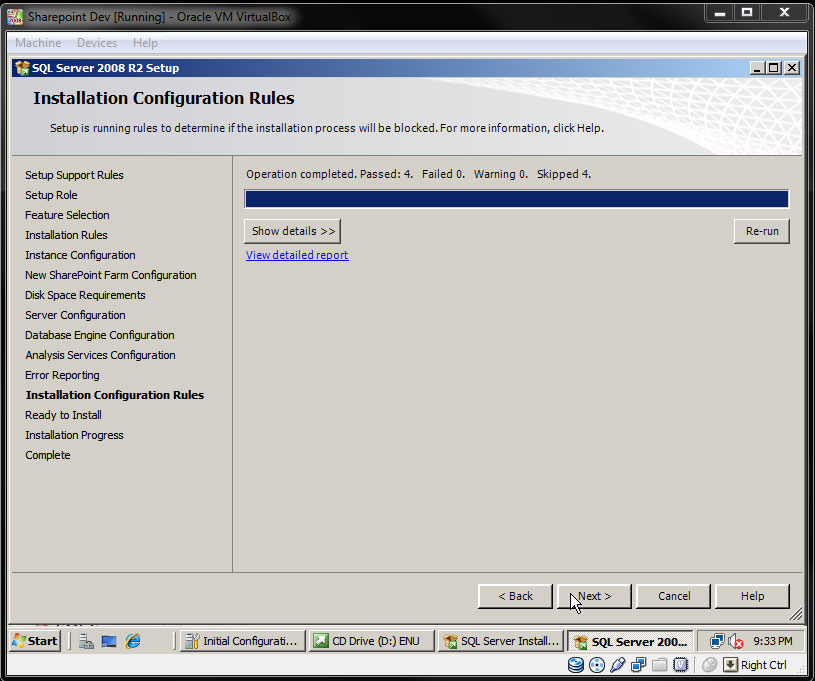
Task: Re-run the configuration rules
Action: 761,231
